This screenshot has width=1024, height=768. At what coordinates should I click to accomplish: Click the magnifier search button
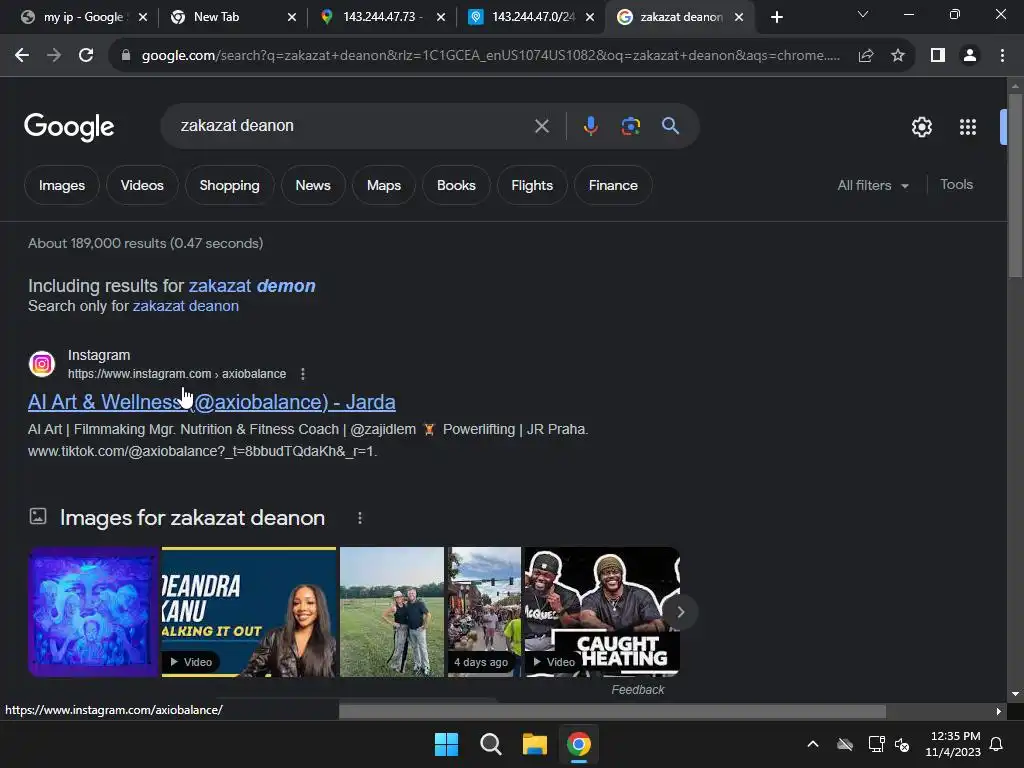click(670, 126)
